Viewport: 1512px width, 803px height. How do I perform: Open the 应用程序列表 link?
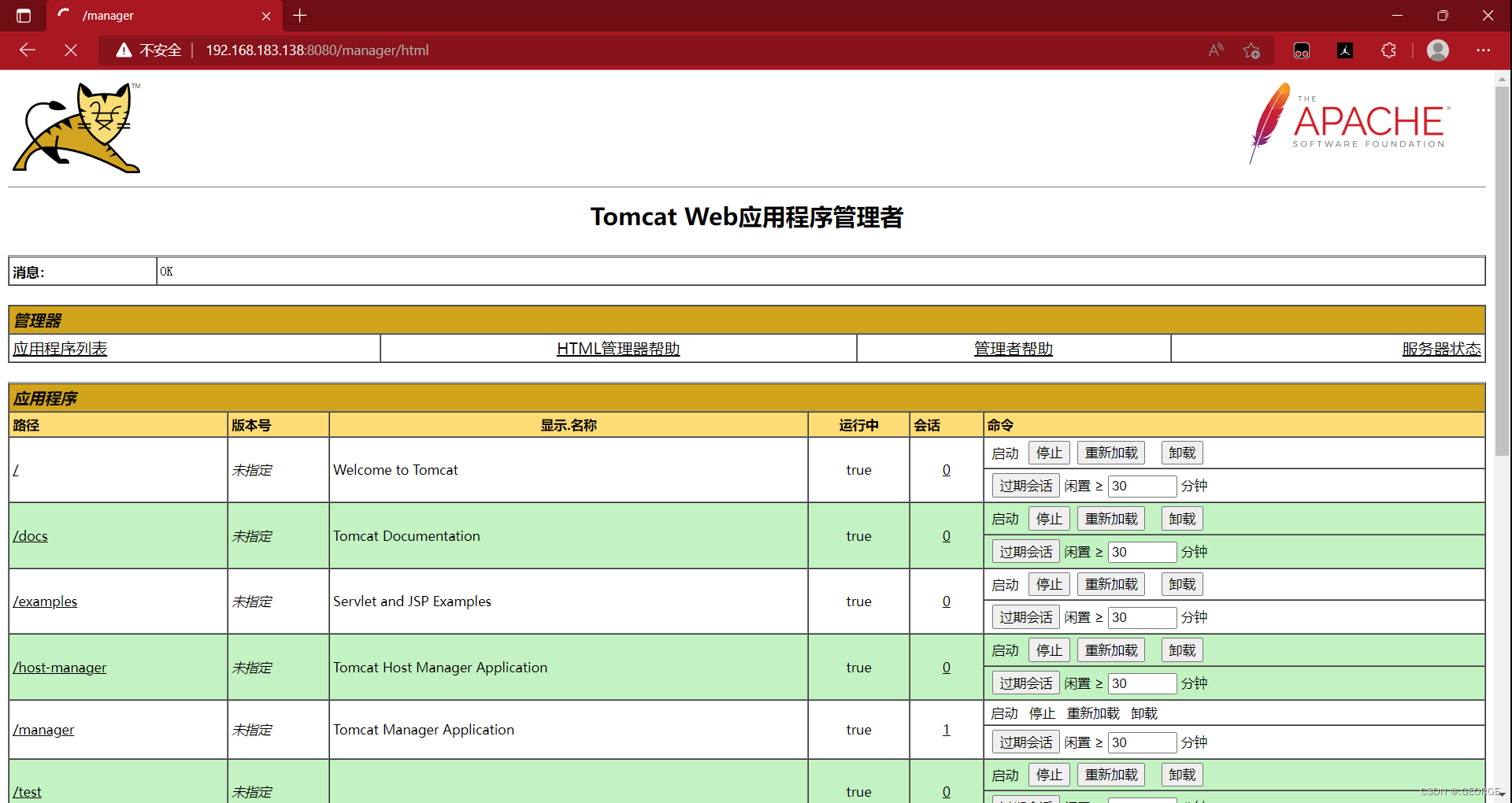pos(60,349)
